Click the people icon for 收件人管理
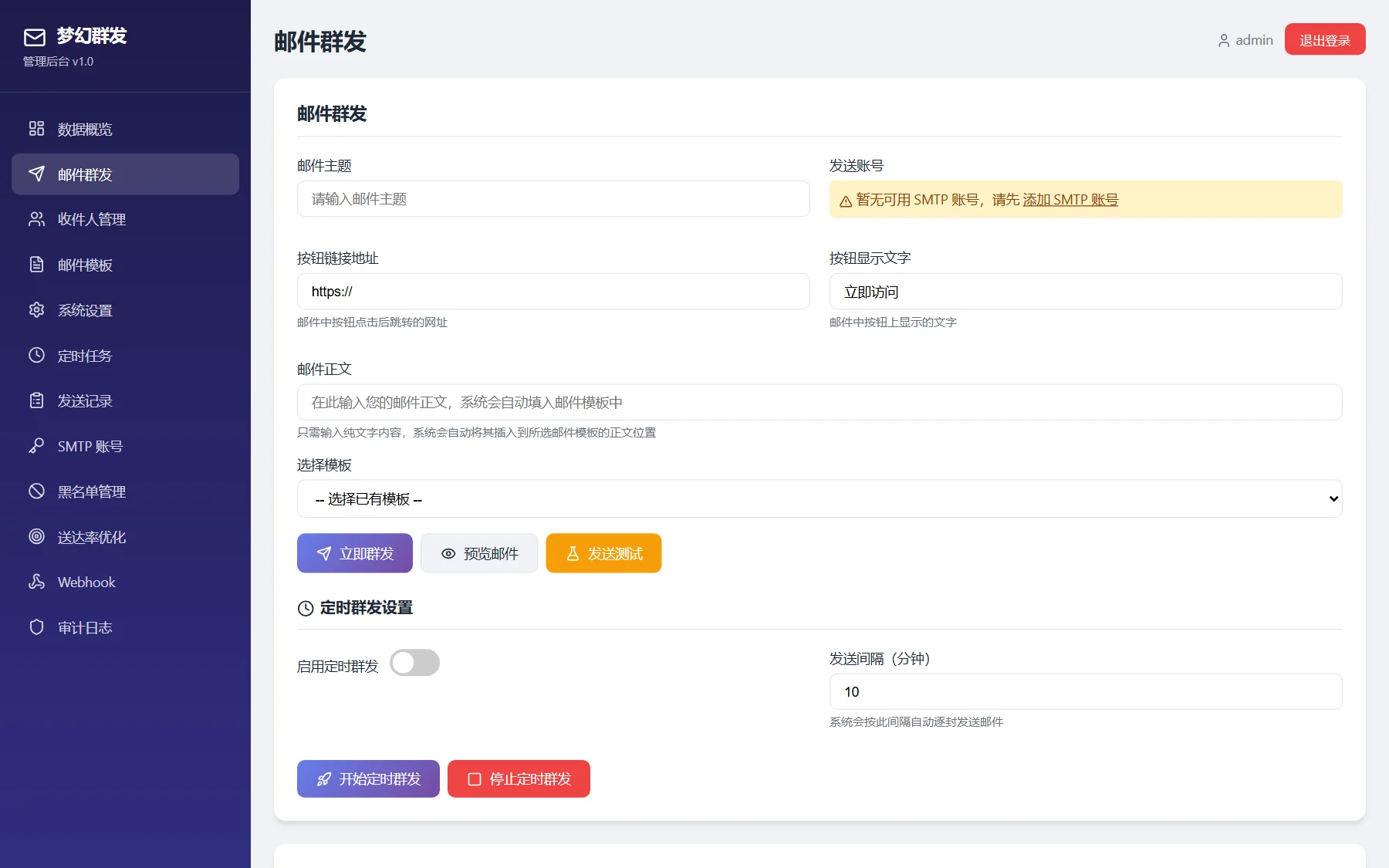This screenshot has width=1389, height=868. pyautogui.click(x=36, y=219)
